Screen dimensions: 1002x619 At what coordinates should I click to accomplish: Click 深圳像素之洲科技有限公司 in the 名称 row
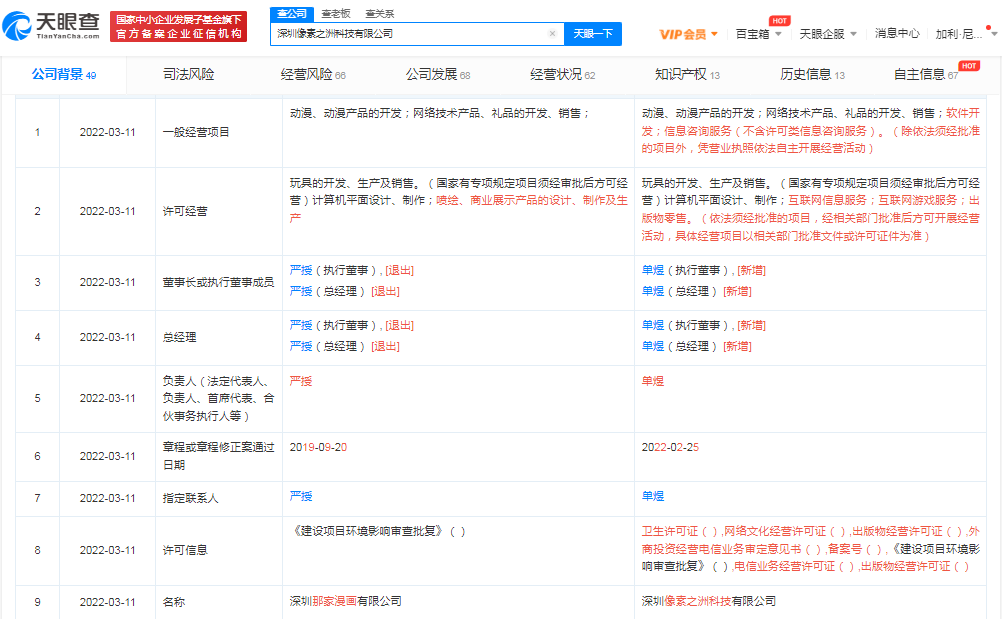(x=709, y=601)
